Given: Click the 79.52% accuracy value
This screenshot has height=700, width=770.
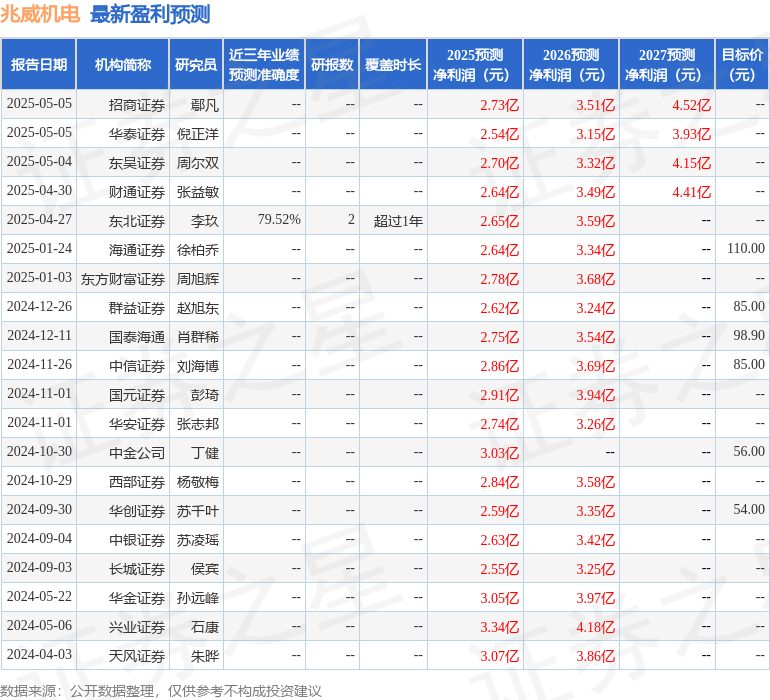Looking at the screenshot, I should click(x=279, y=220).
